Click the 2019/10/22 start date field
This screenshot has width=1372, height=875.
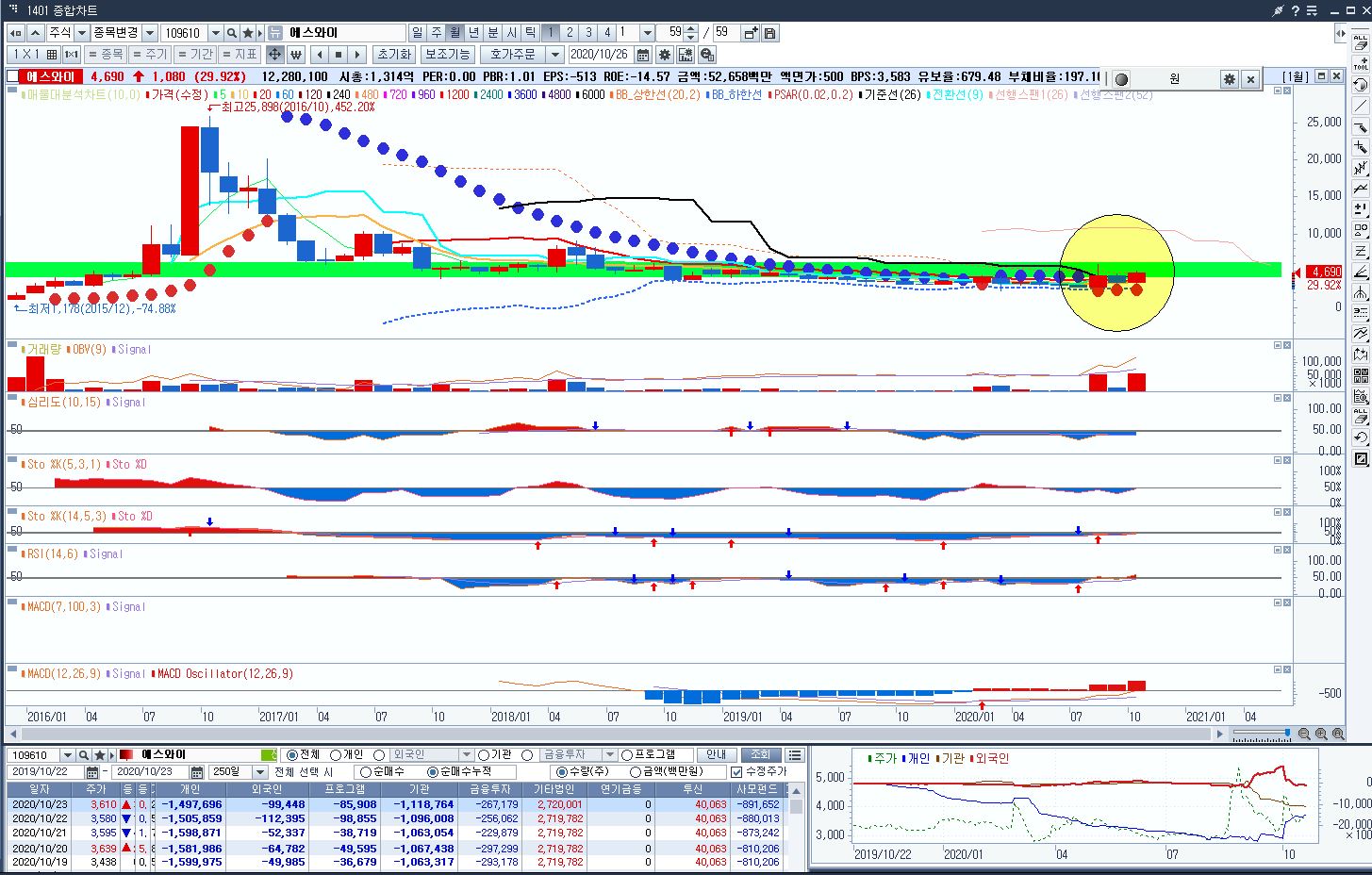pyautogui.click(x=47, y=772)
